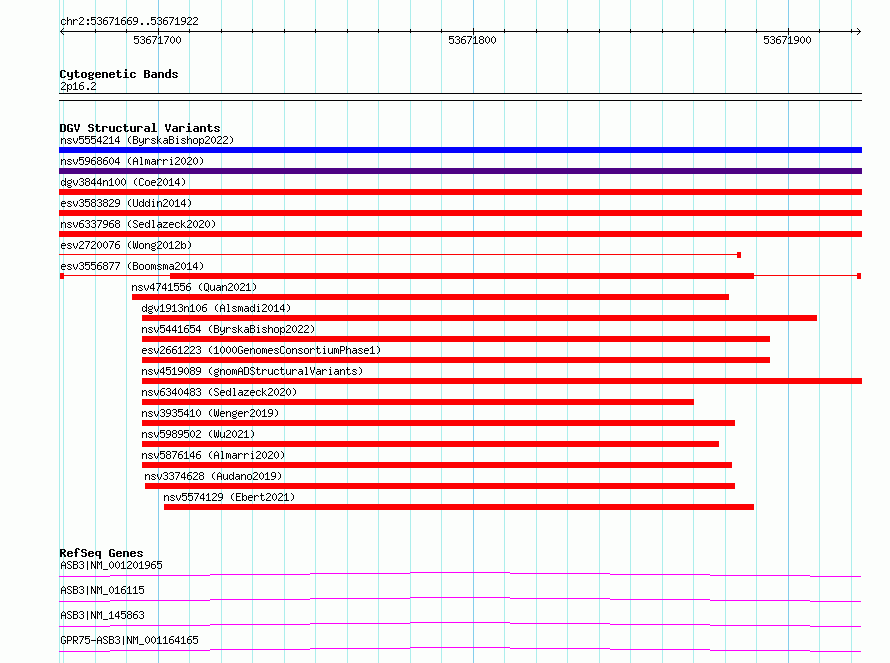890x663 pixels.
Task: Open the GPR75-ASB3|NM_001164165 gene label
Action: [x=129, y=640]
